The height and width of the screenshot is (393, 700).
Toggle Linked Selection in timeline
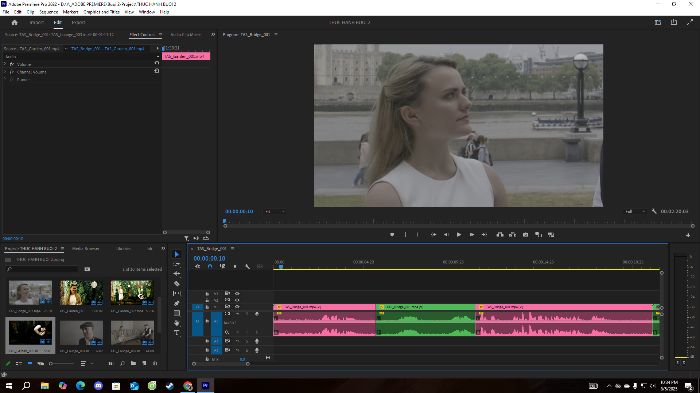(x=222, y=267)
